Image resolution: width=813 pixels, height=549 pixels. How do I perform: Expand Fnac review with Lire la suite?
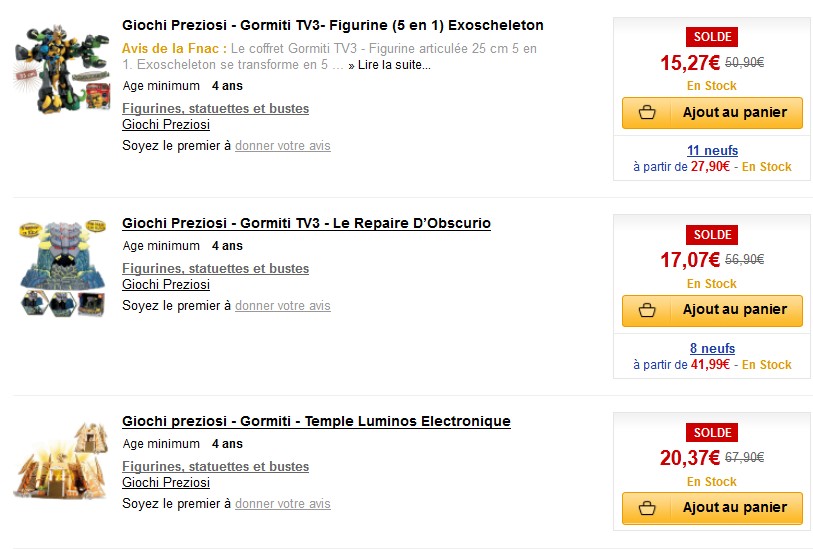(389, 65)
